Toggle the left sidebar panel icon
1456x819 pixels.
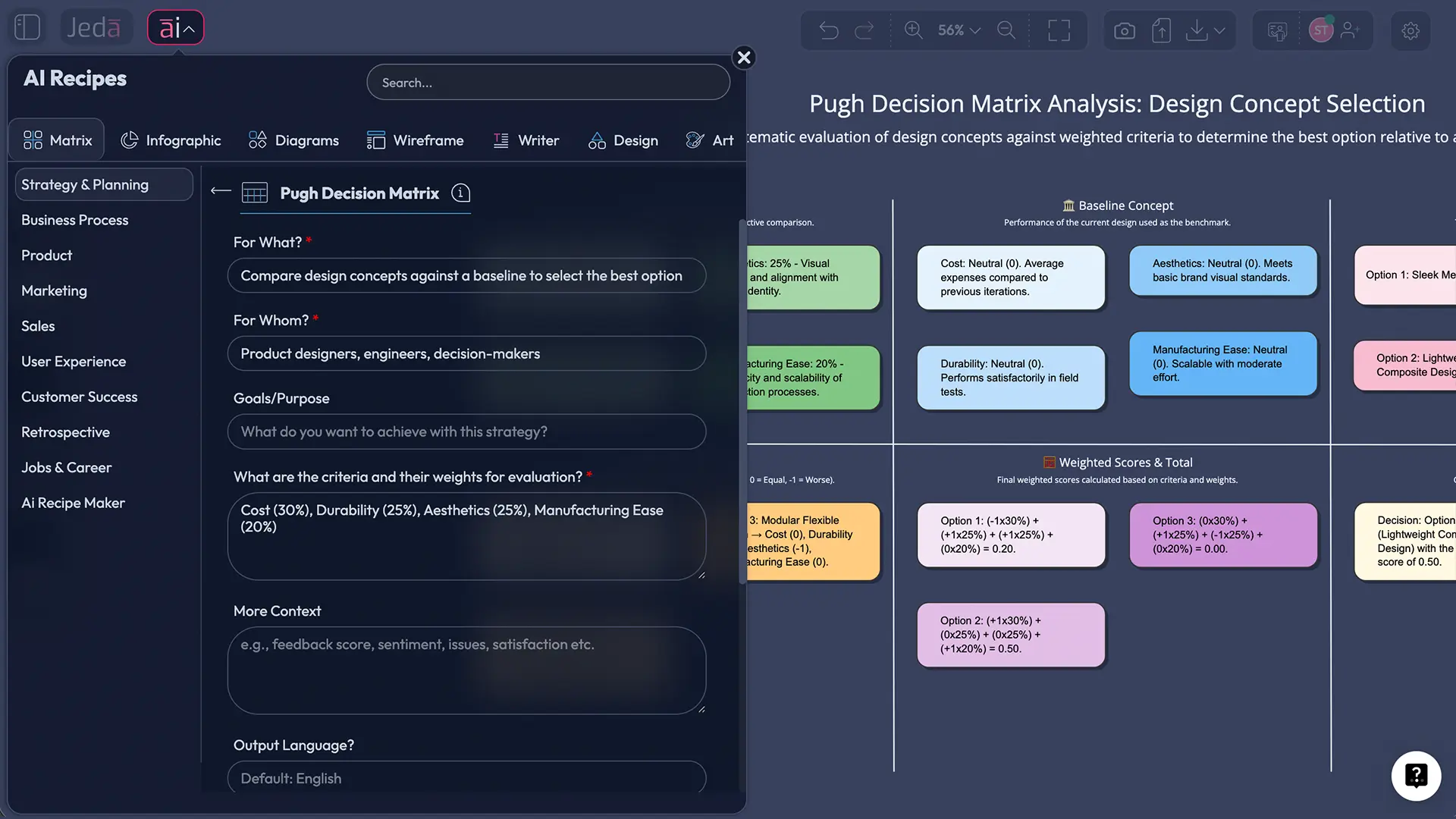point(27,27)
